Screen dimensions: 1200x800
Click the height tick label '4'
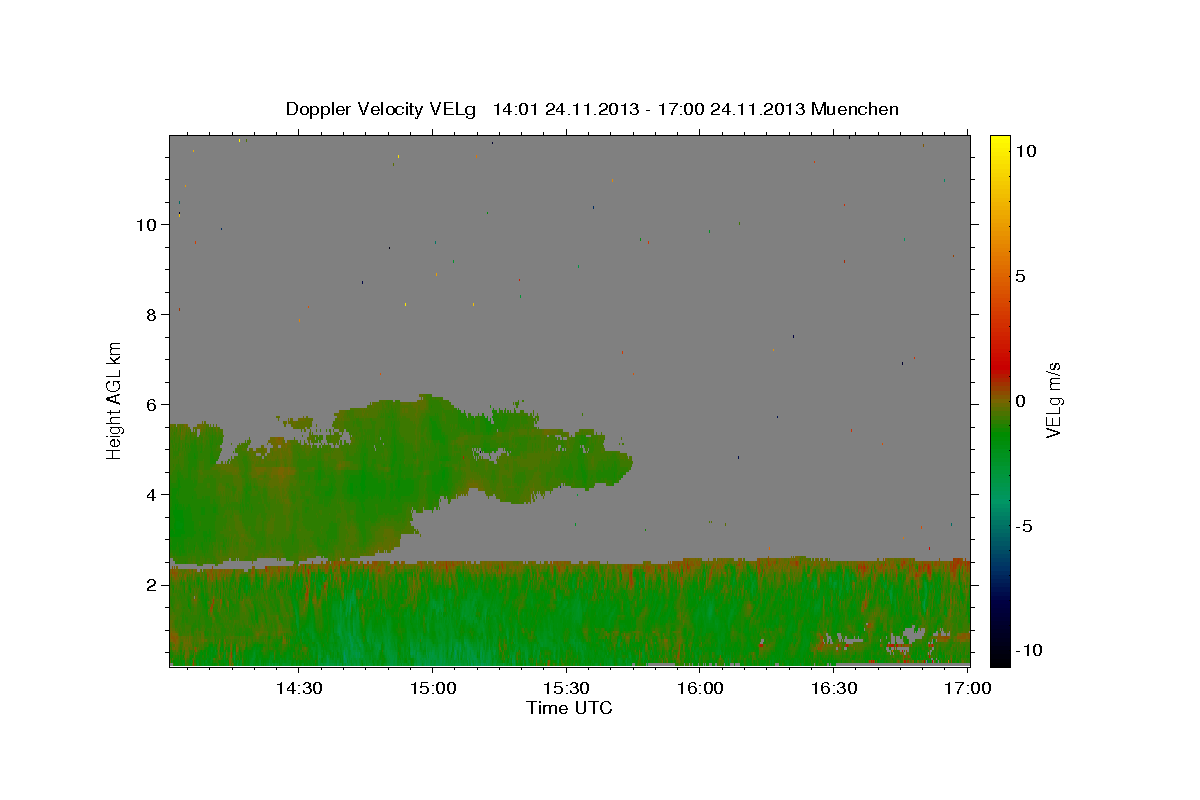[153, 495]
